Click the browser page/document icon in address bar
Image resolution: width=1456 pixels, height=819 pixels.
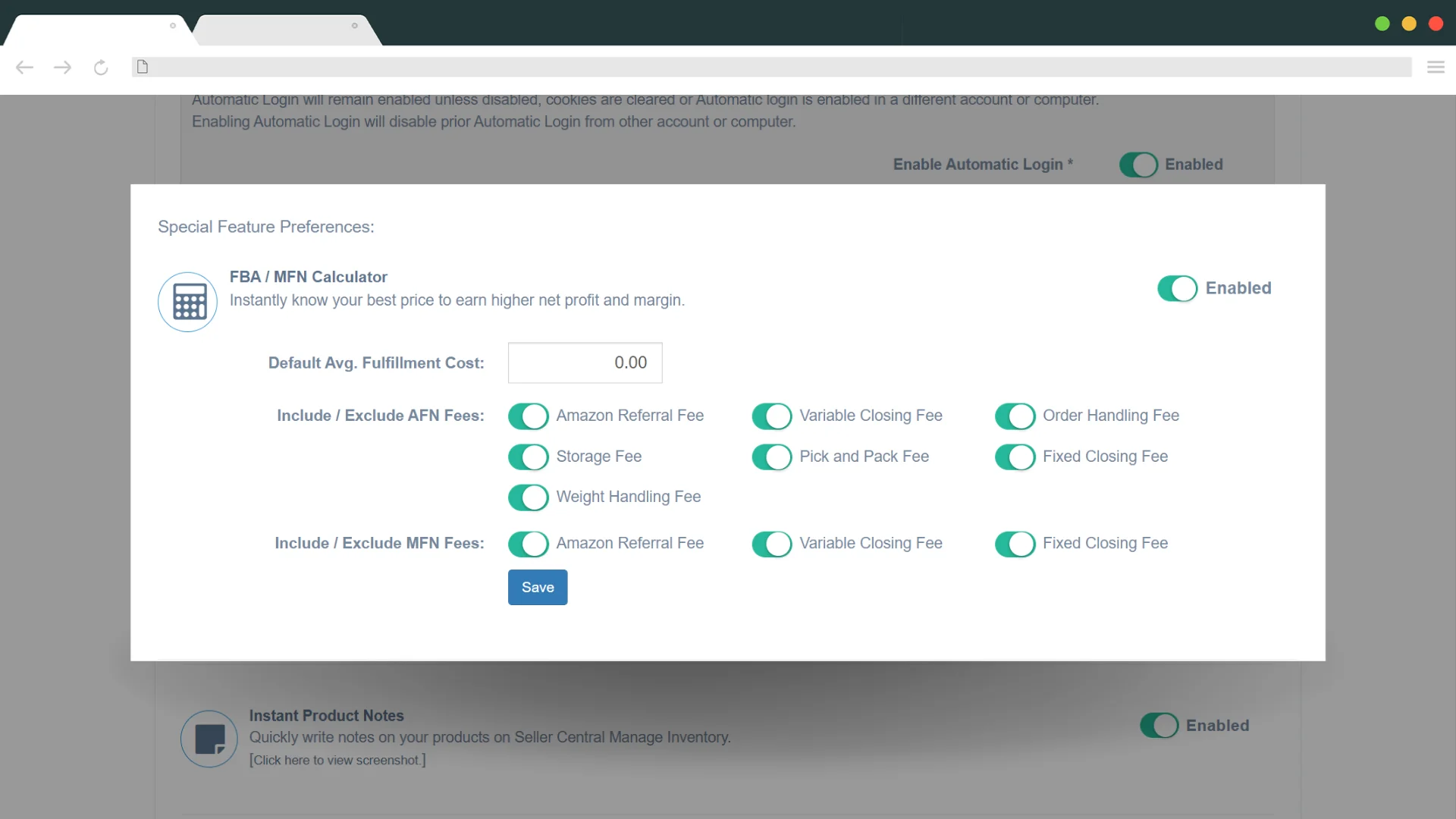142,67
